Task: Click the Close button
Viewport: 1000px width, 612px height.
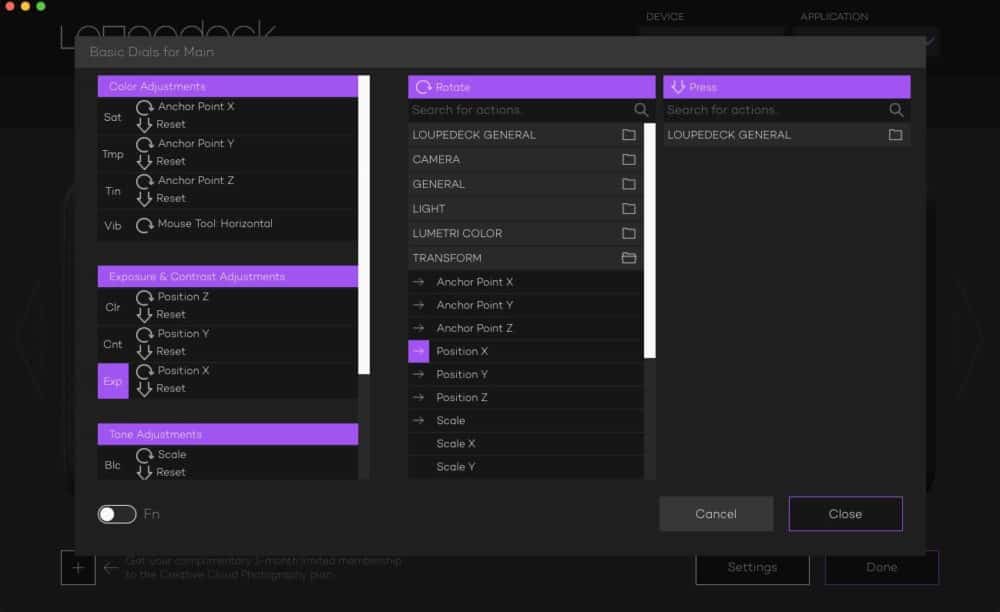Action: [846, 514]
